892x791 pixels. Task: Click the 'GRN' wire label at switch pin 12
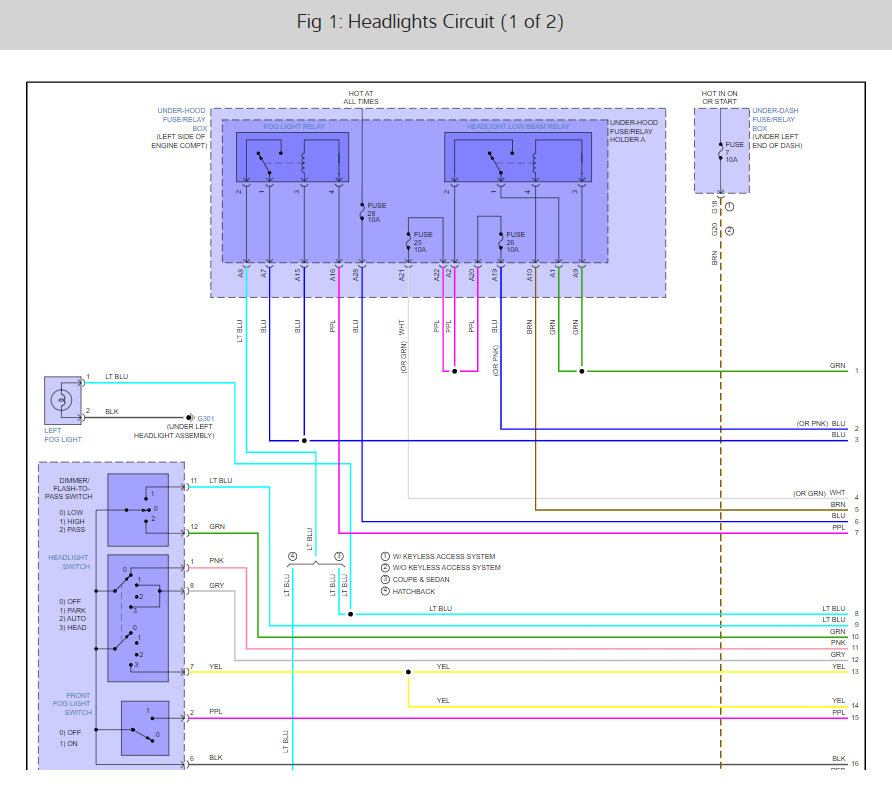coord(217,526)
